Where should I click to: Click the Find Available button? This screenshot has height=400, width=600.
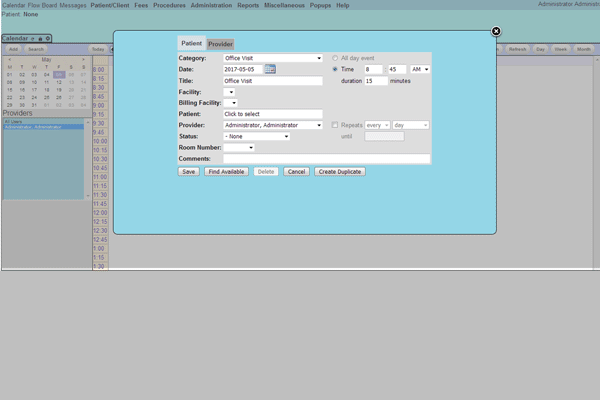tap(226, 172)
